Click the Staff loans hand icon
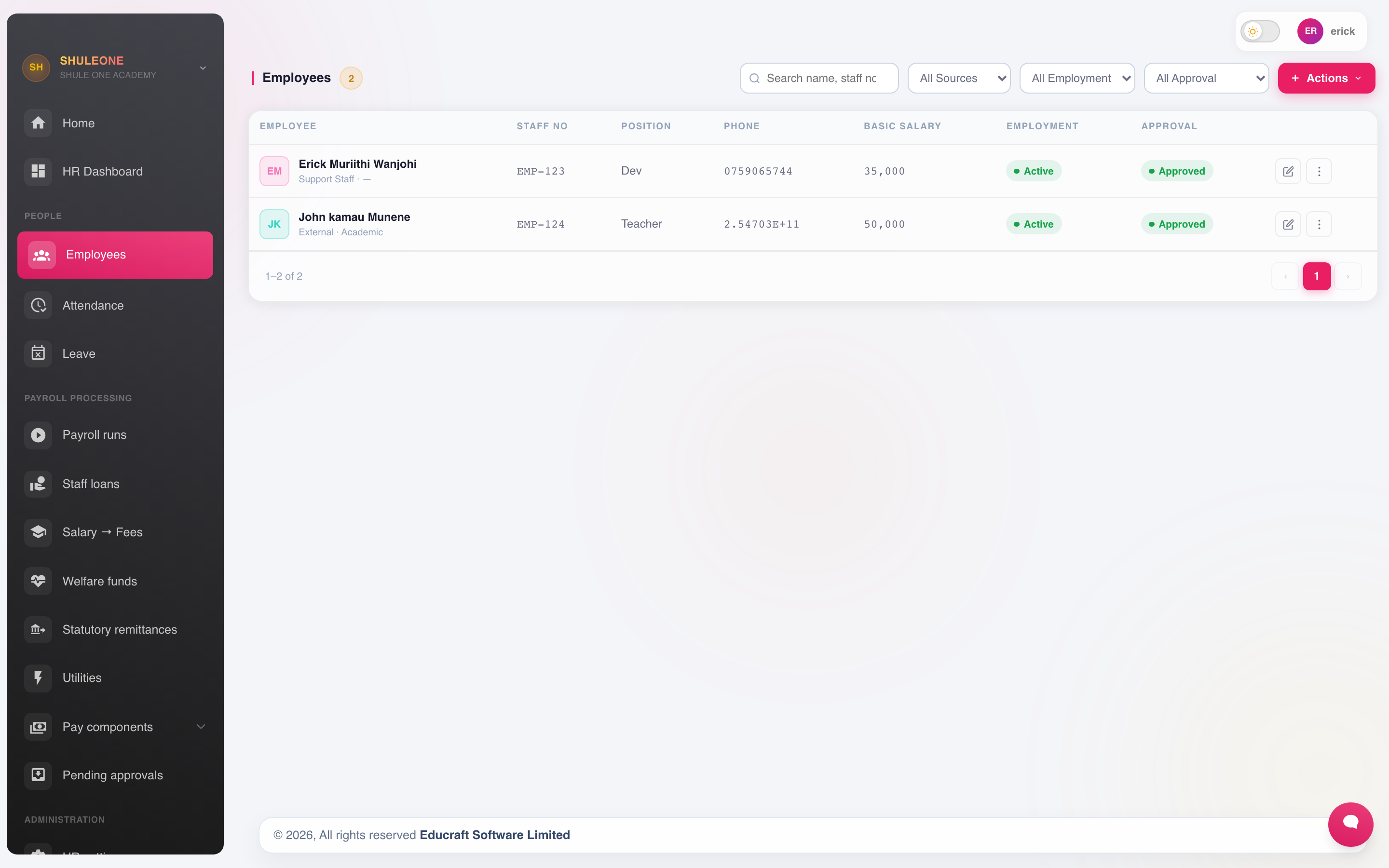Screen dimensions: 1389x868 pos(38,484)
